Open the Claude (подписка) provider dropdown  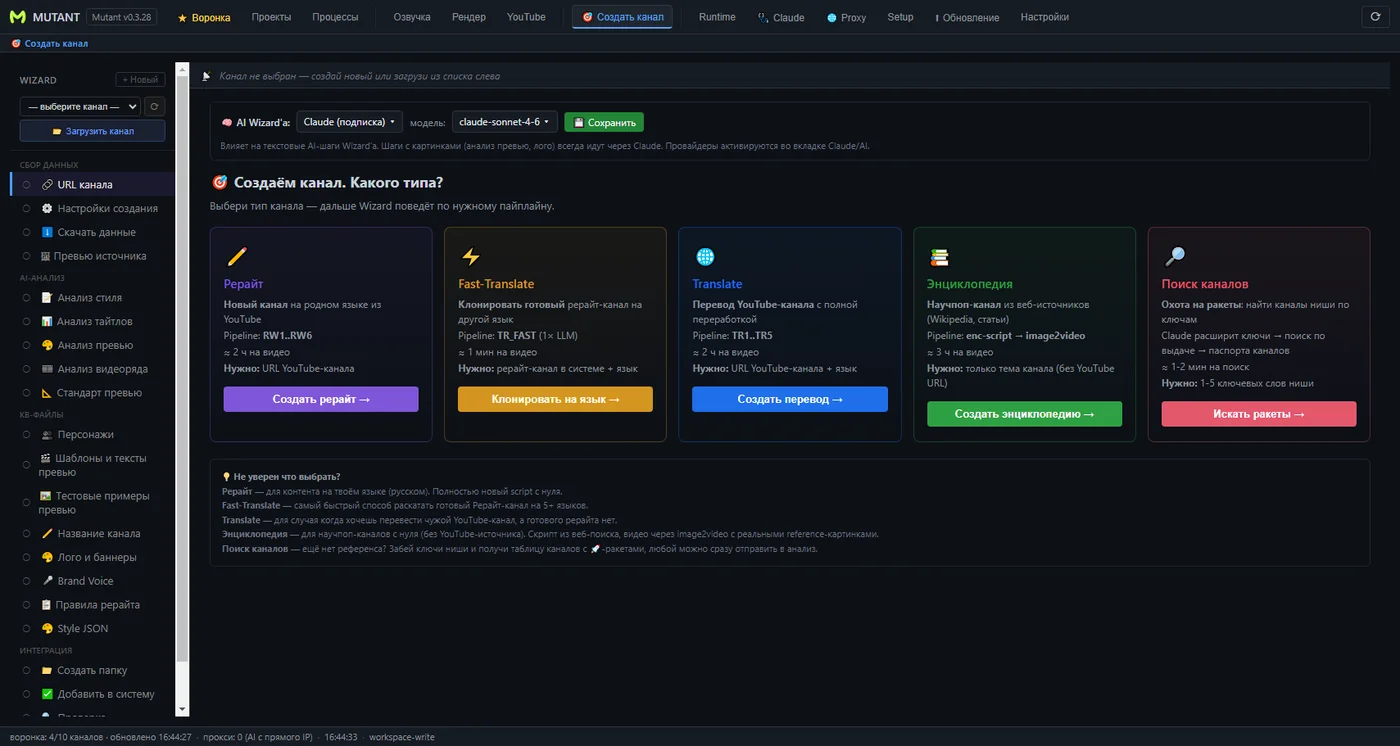[350, 122]
